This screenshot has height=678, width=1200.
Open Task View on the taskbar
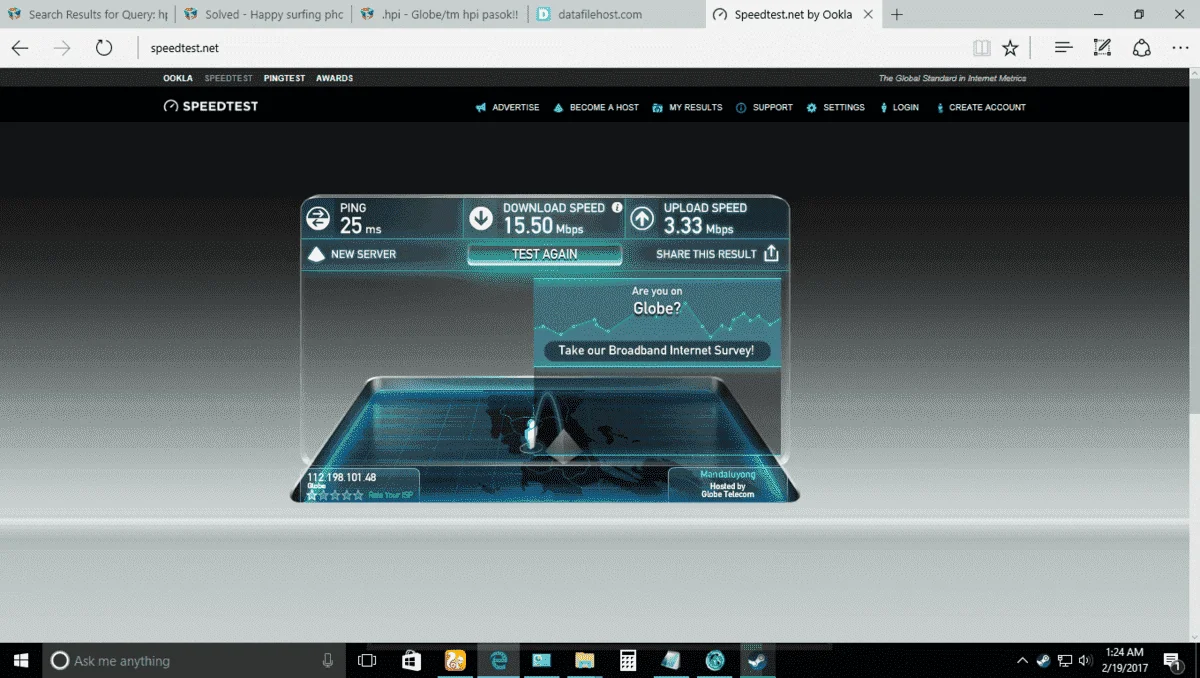367,660
